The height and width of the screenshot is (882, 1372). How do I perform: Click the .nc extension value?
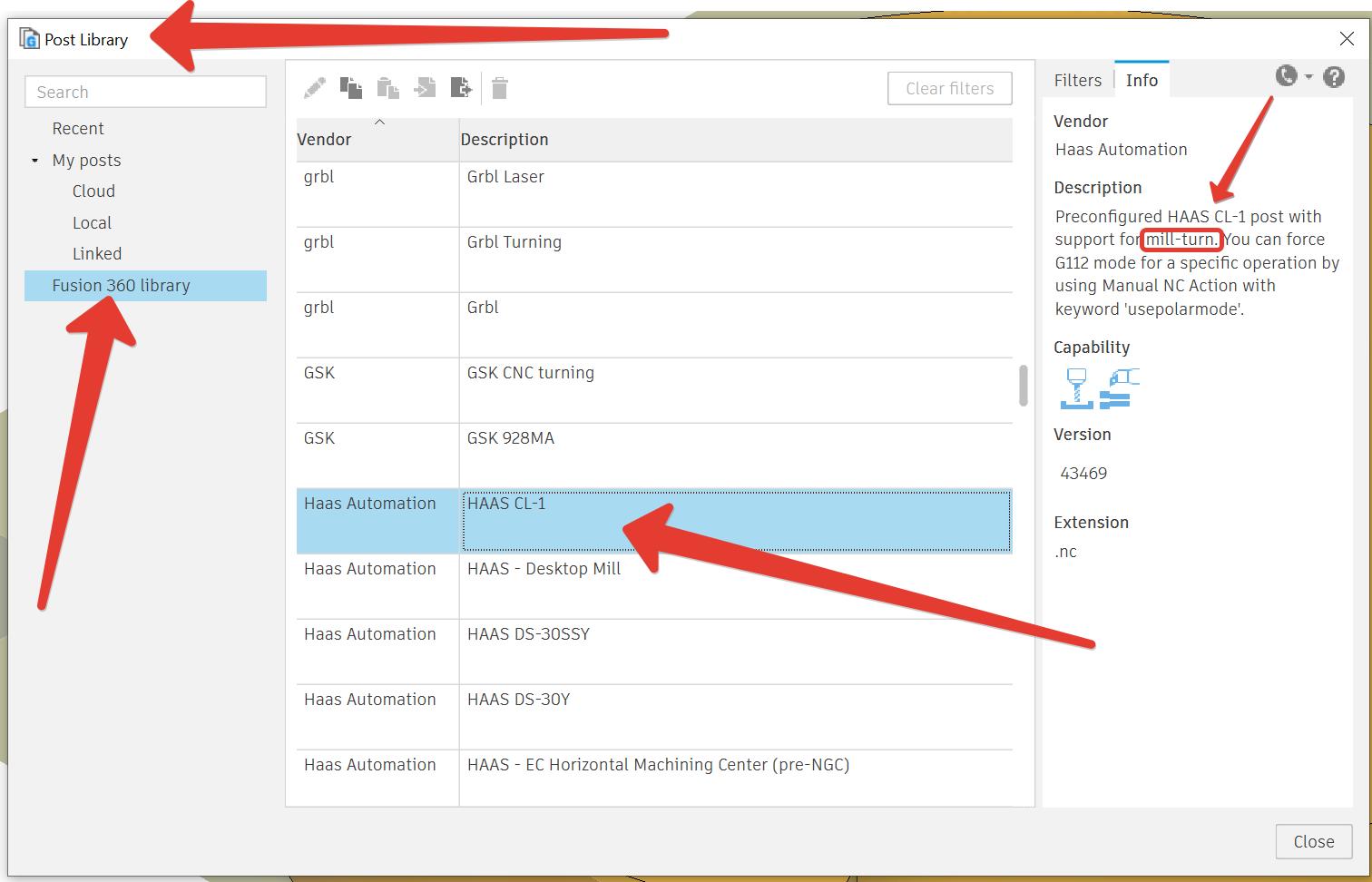coord(1066,551)
